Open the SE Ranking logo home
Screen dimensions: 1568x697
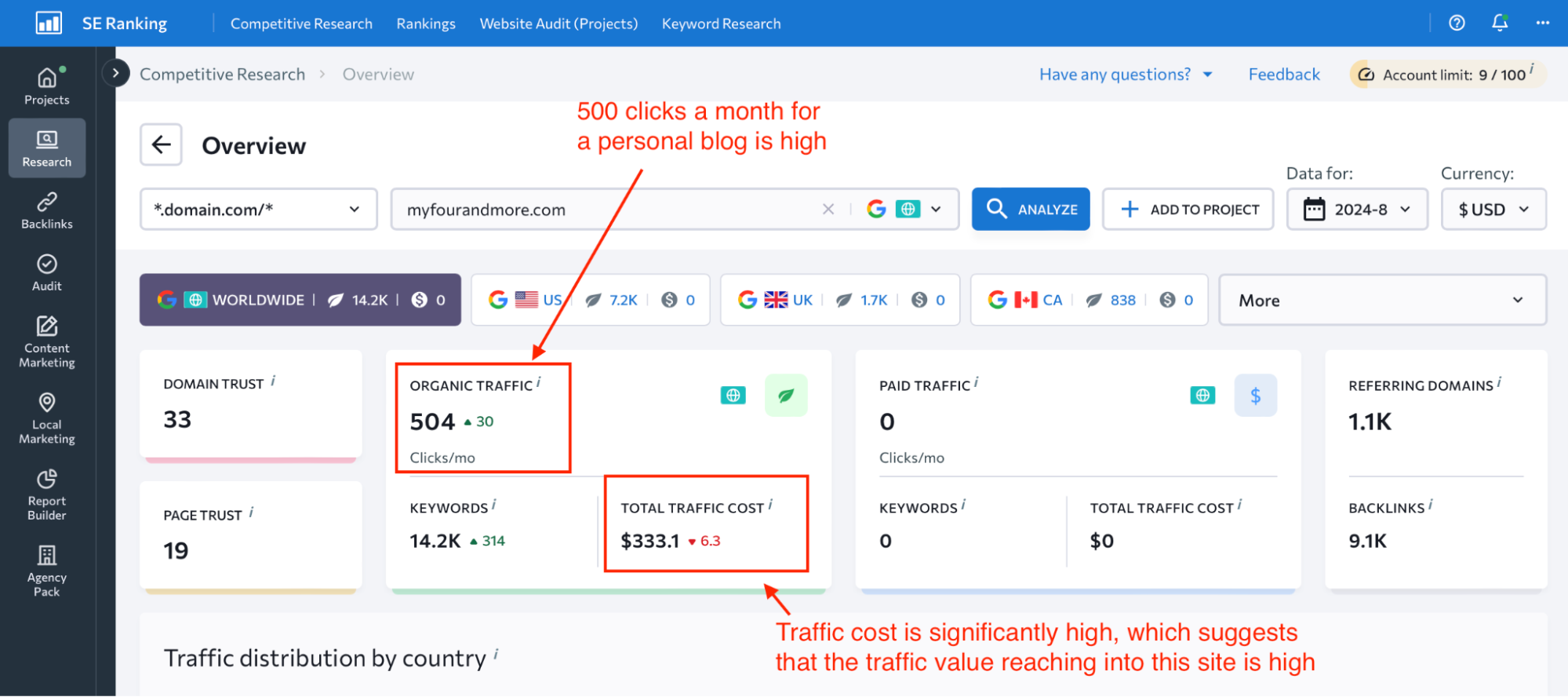101,24
